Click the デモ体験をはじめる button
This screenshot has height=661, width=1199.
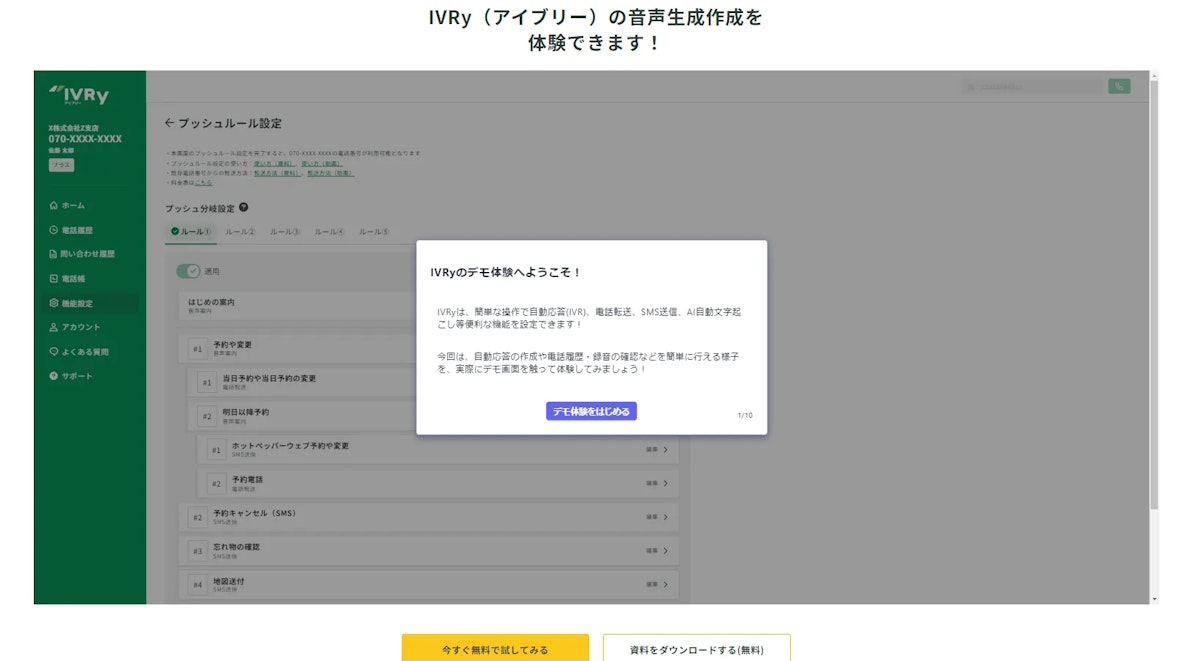coord(591,411)
